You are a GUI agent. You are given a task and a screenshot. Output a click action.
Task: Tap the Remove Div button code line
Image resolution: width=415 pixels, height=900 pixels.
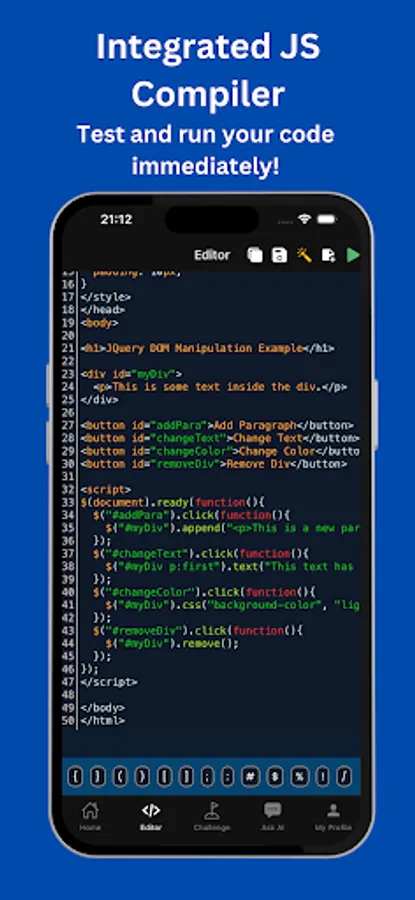click(x=214, y=464)
